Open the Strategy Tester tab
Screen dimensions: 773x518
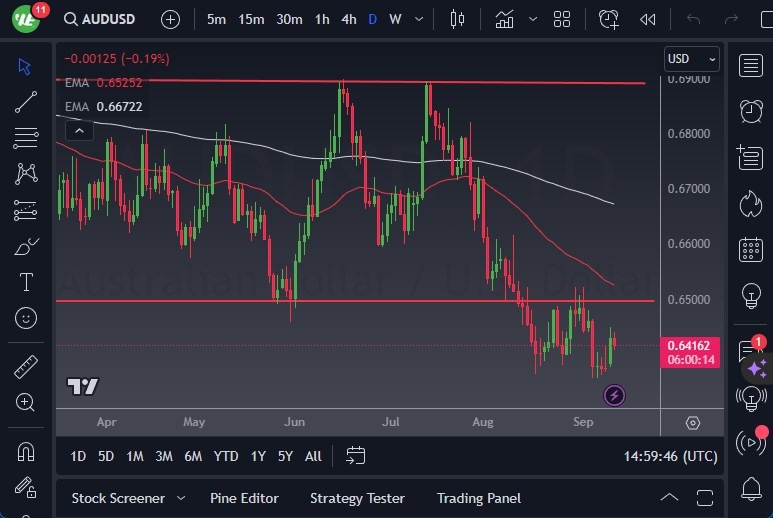(357, 498)
